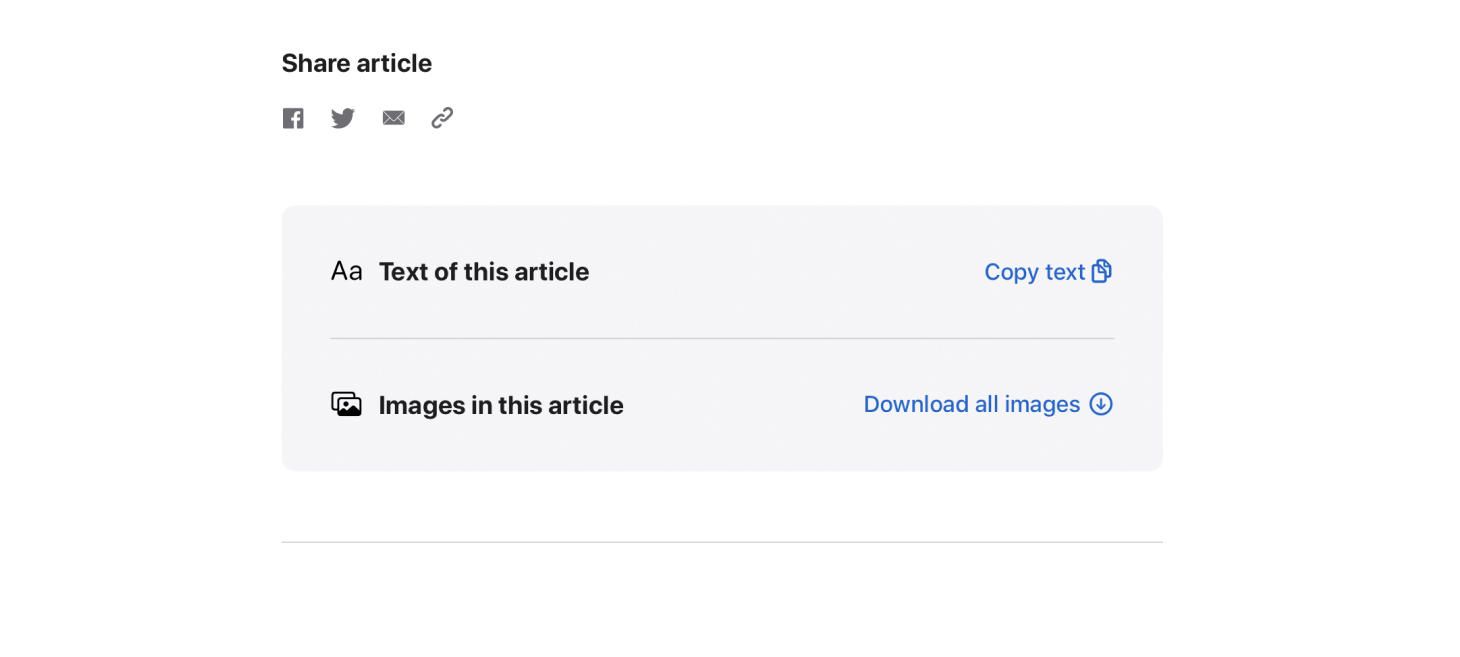Click the divider line inside gray card
Screen dimensions: 1460x657
(x=722, y=338)
